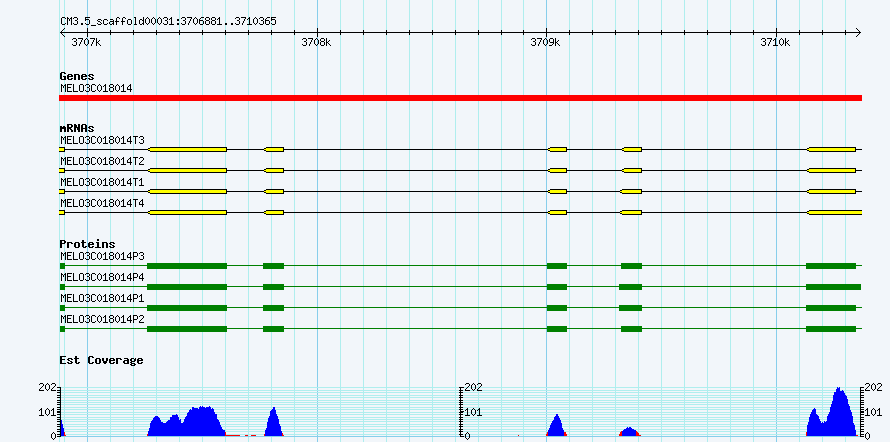Click the 3707k ruler label
The height and width of the screenshot is (442, 890).
(87, 42)
